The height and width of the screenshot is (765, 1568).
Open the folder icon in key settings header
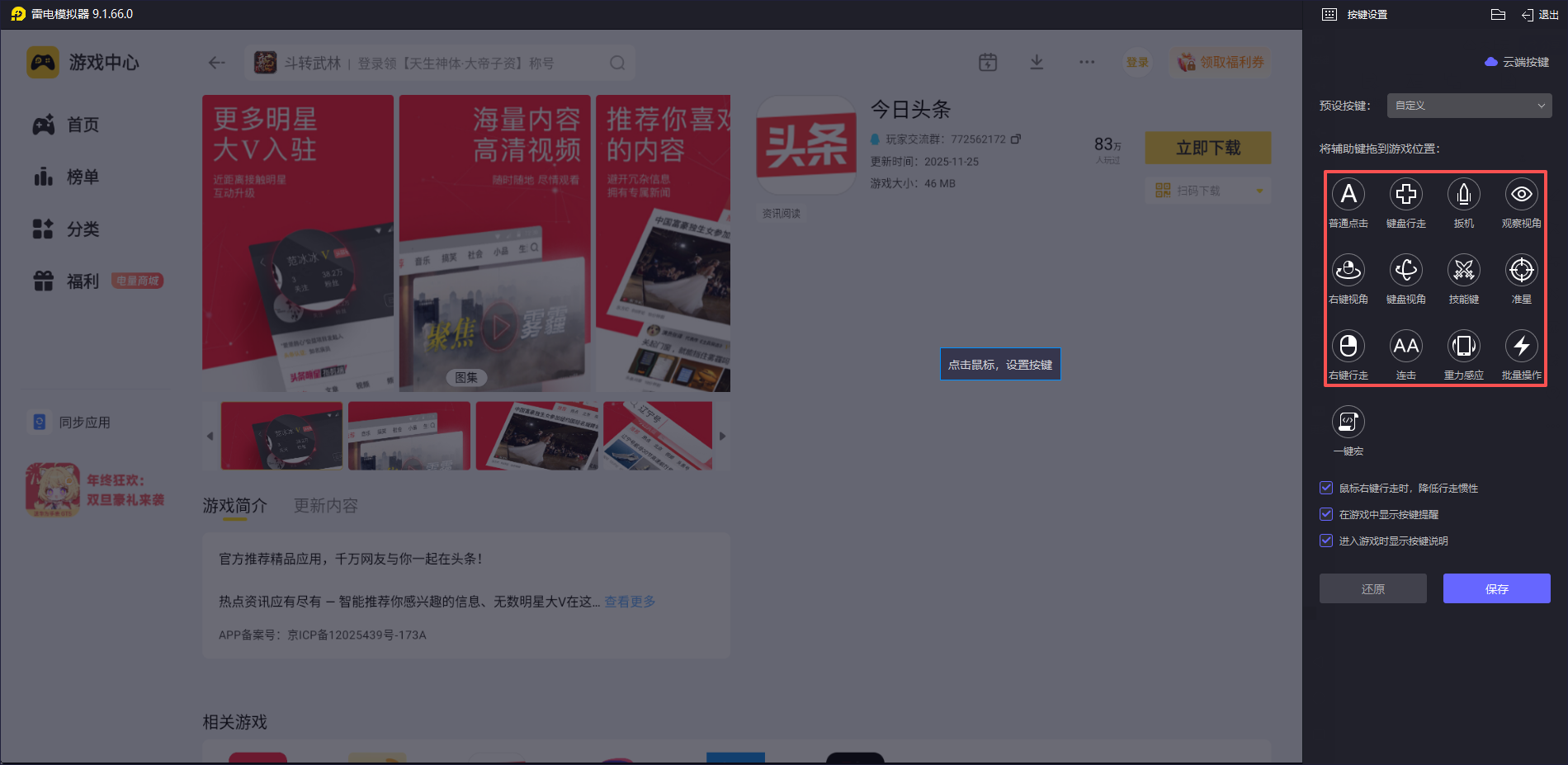coord(1499,15)
